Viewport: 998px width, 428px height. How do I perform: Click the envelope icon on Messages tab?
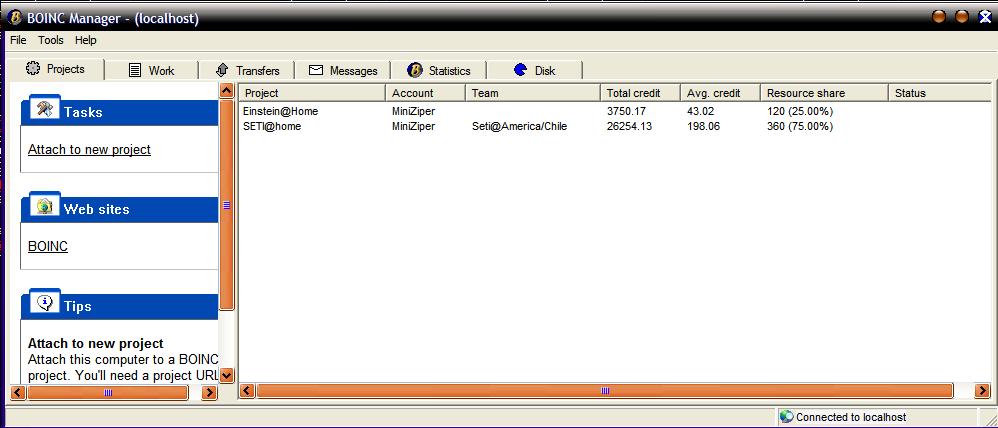tap(316, 70)
